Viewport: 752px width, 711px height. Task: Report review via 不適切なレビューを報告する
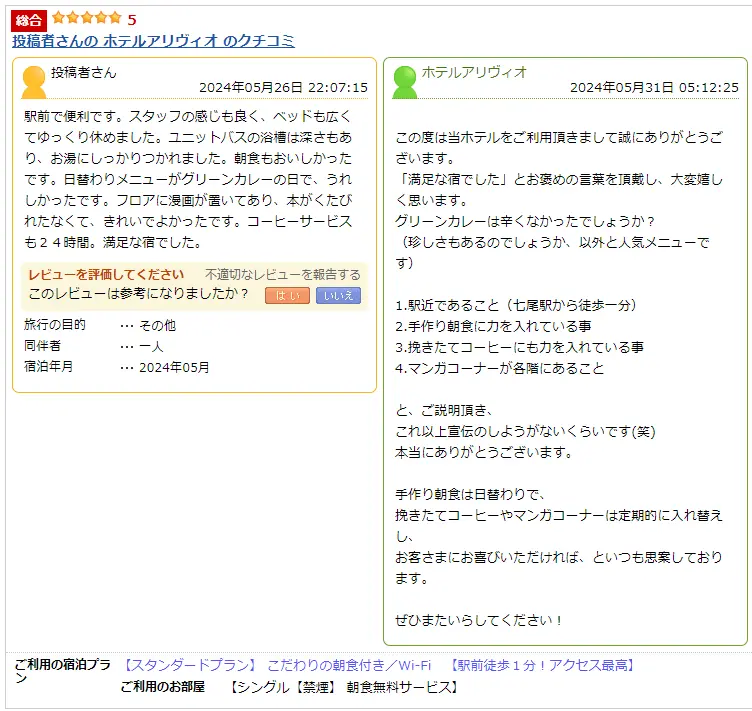tap(282, 275)
